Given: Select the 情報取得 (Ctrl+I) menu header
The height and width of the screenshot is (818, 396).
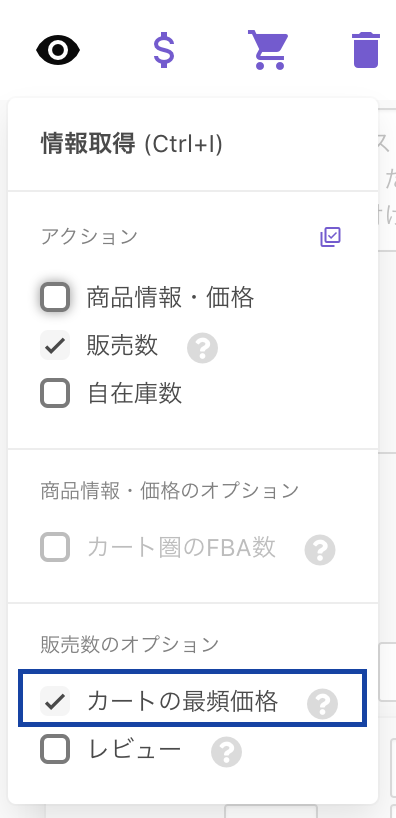Looking at the screenshot, I should point(132,144).
